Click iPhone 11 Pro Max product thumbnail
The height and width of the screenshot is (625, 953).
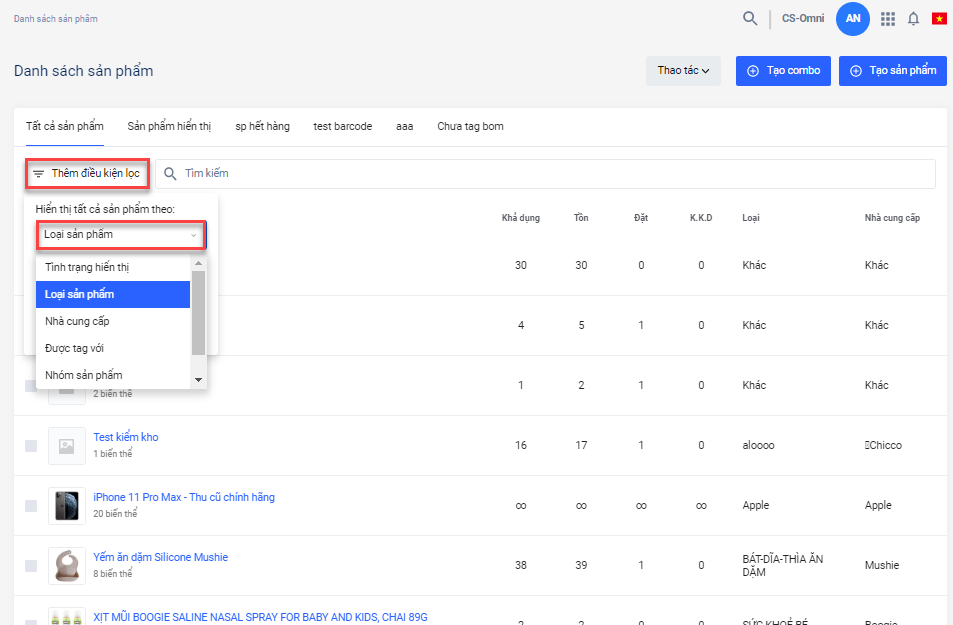[66, 506]
